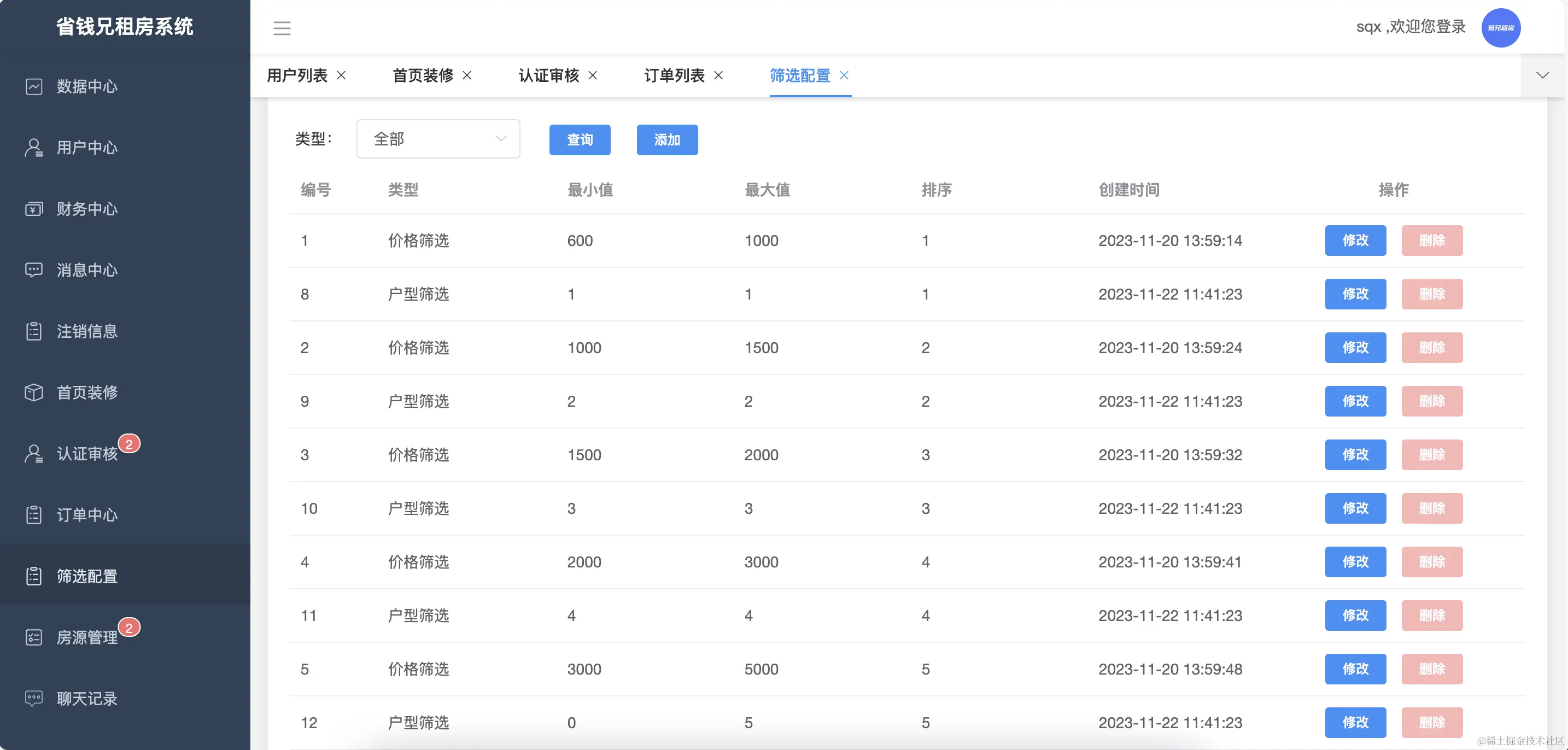The width and height of the screenshot is (1568, 750).
Task: Close the 认证审核 tab
Action: point(594,75)
